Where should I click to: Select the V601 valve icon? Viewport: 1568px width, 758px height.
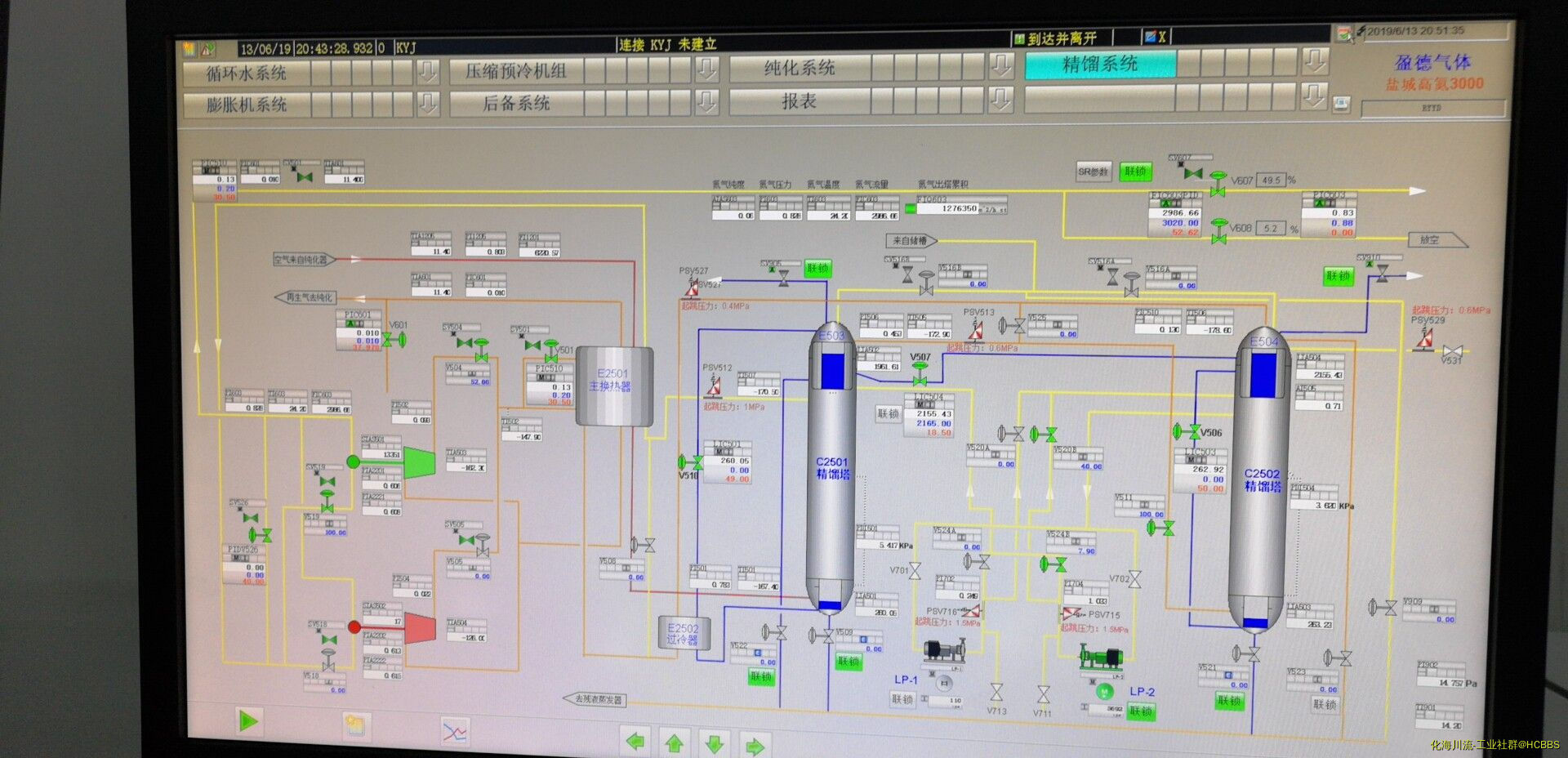tap(393, 338)
